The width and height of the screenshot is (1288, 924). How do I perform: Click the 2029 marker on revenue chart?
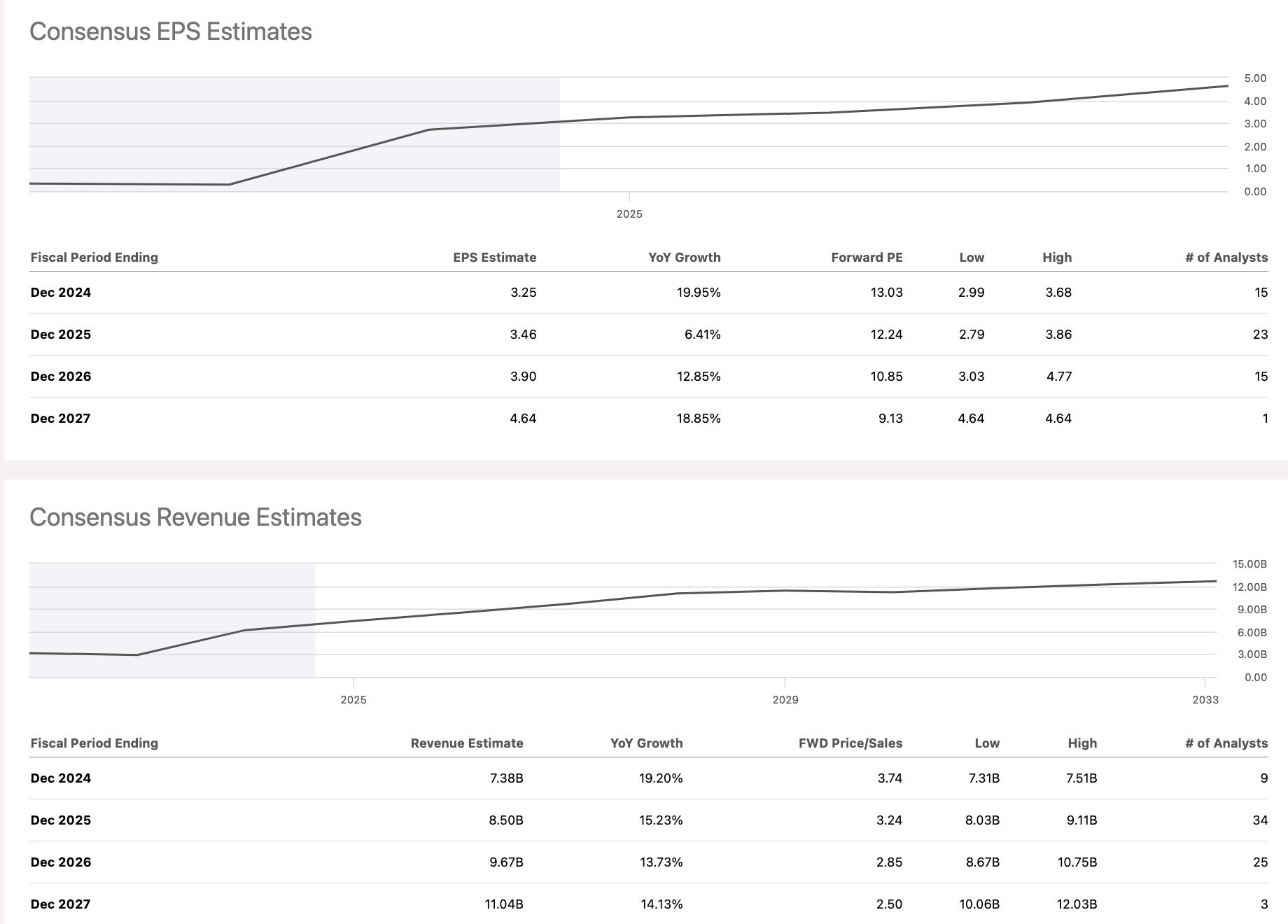785,699
